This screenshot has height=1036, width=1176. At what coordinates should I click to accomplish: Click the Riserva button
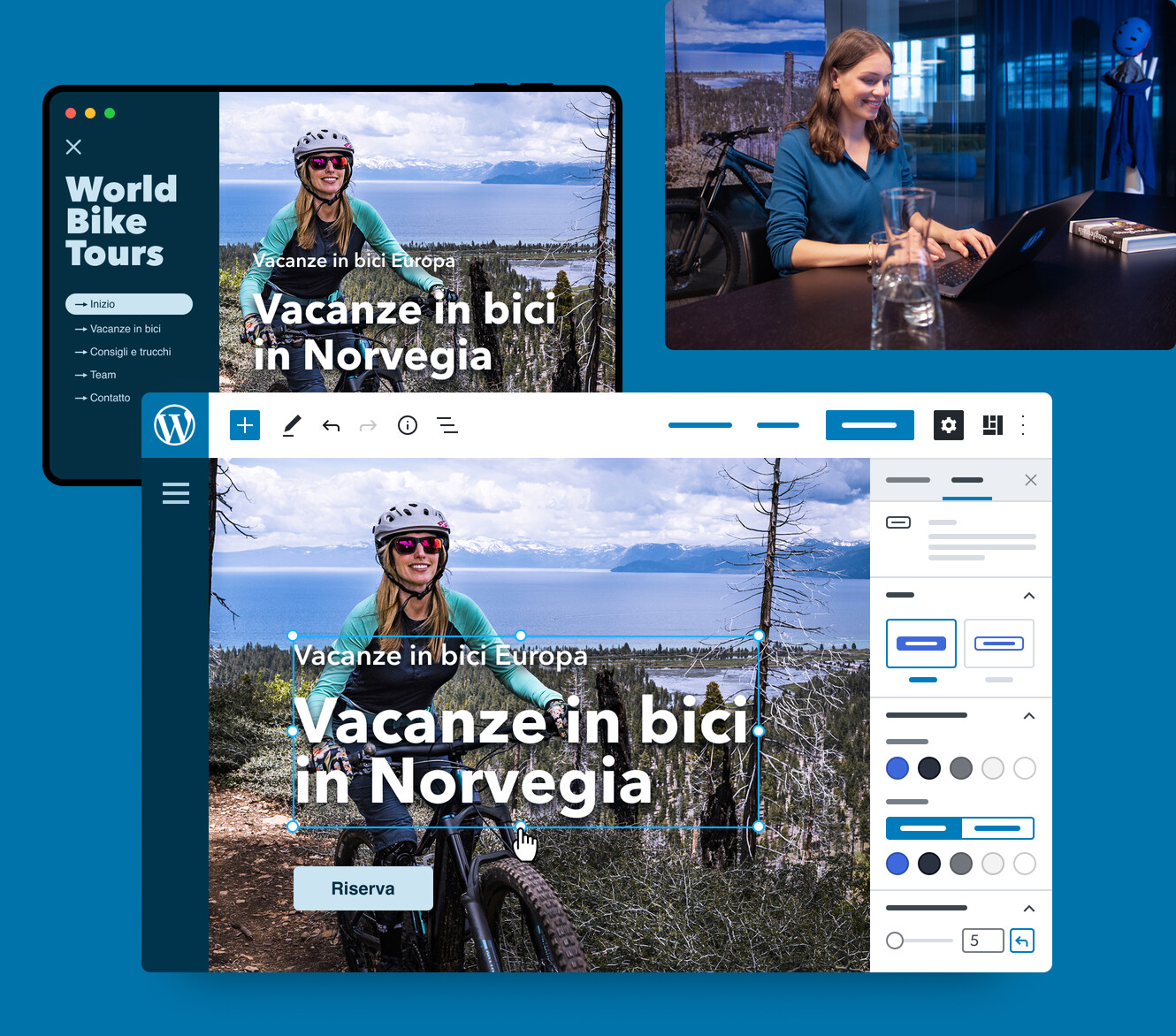click(363, 888)
